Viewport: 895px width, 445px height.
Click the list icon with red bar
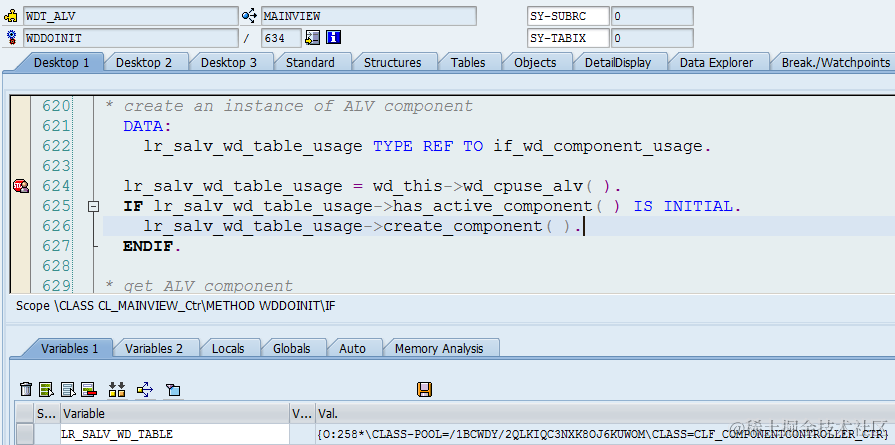[x=88, y=390]
